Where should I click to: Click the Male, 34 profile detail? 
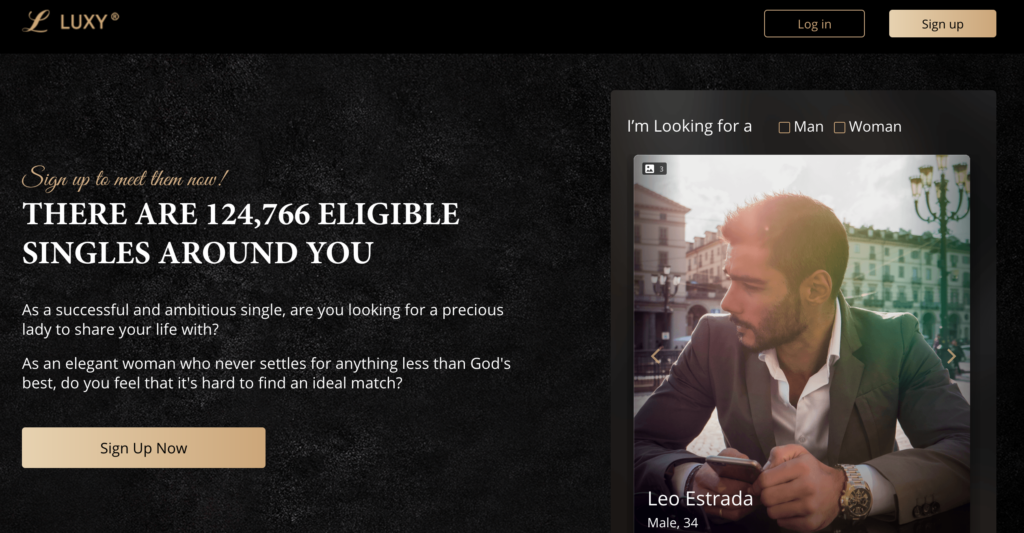pos(673,523)
